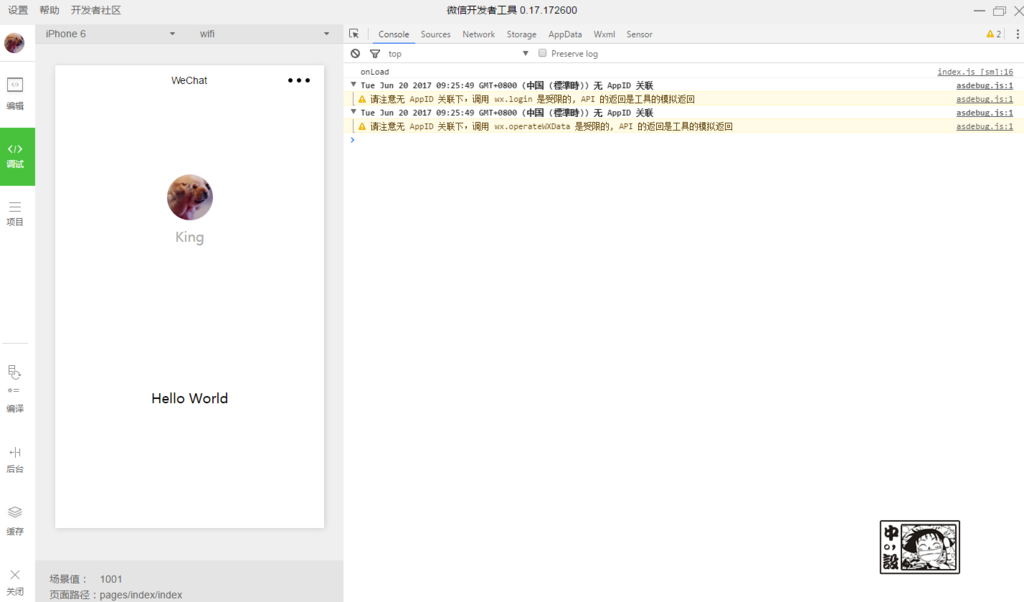This screenshot has height=602, width=1024.
Task: Open the index.js [sm]:16 source link
Action: 974,72
